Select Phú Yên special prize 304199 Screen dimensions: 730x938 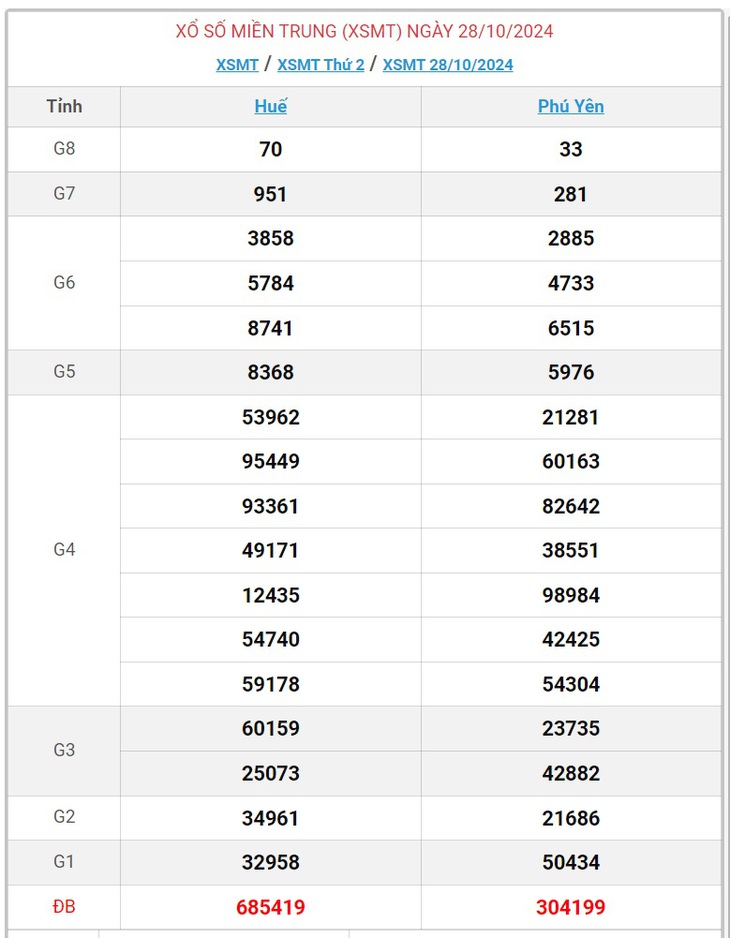coord(571,907)
